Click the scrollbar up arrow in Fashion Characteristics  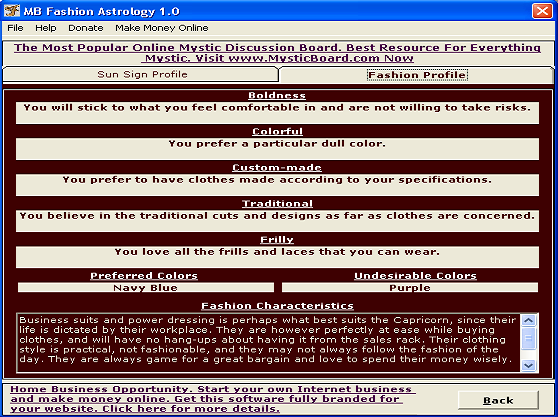point(528,321)
